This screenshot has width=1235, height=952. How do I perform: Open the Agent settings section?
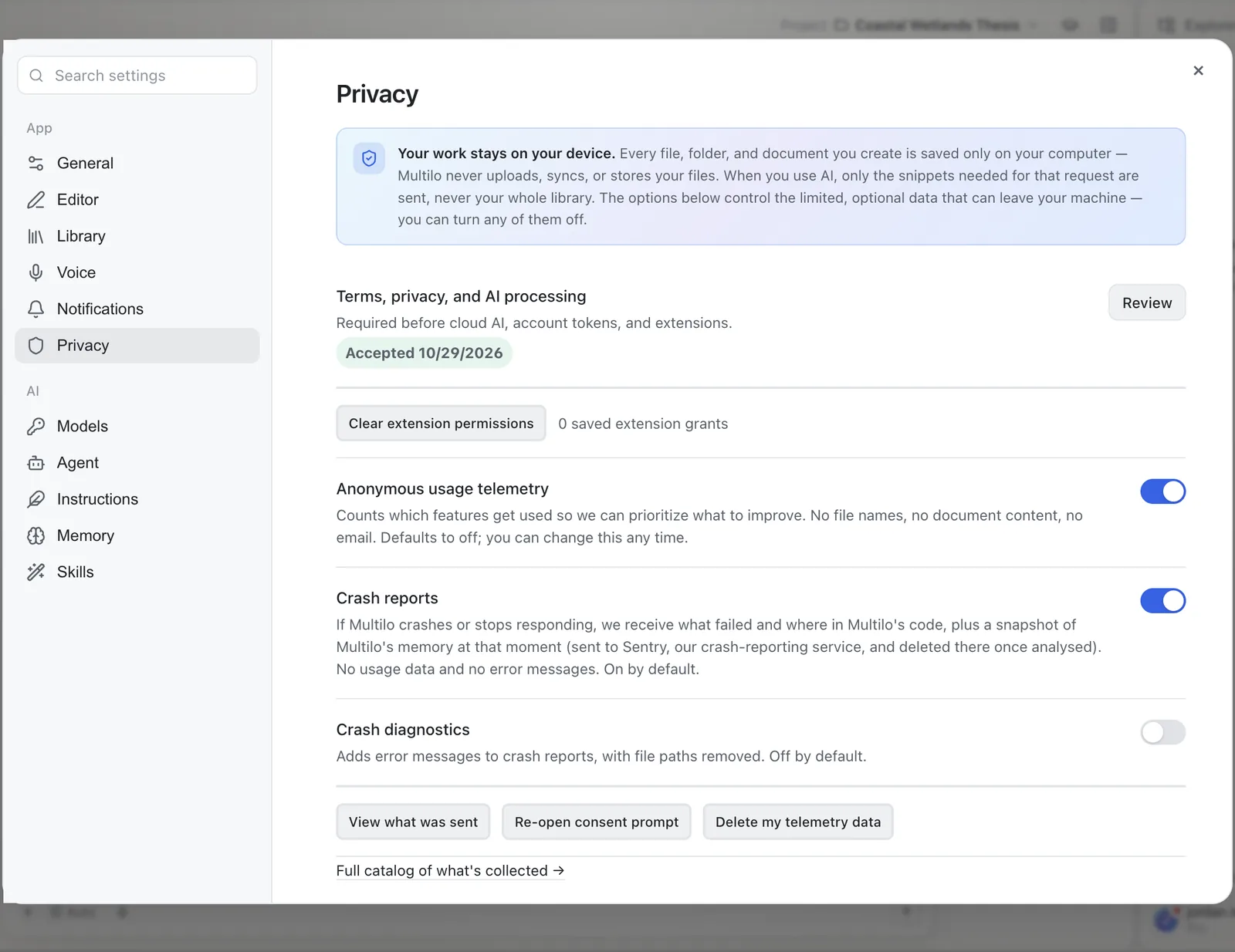tap(137, 463)
